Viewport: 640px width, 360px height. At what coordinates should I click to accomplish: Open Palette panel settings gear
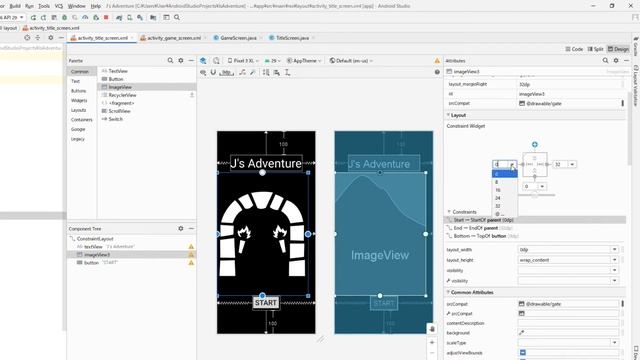tap(181, 60)
